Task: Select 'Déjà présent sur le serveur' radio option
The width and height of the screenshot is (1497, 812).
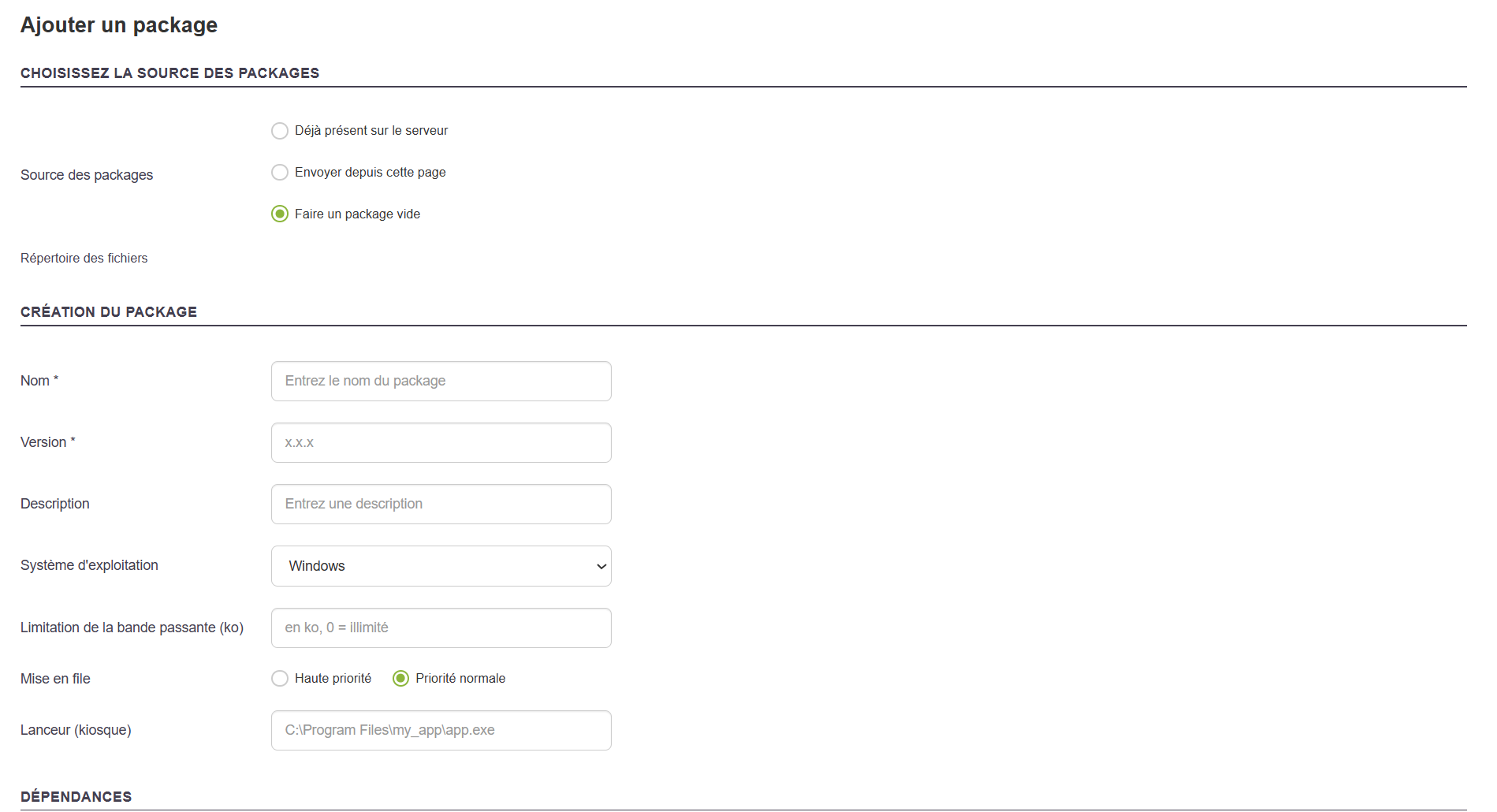Action: coord(280,131)
